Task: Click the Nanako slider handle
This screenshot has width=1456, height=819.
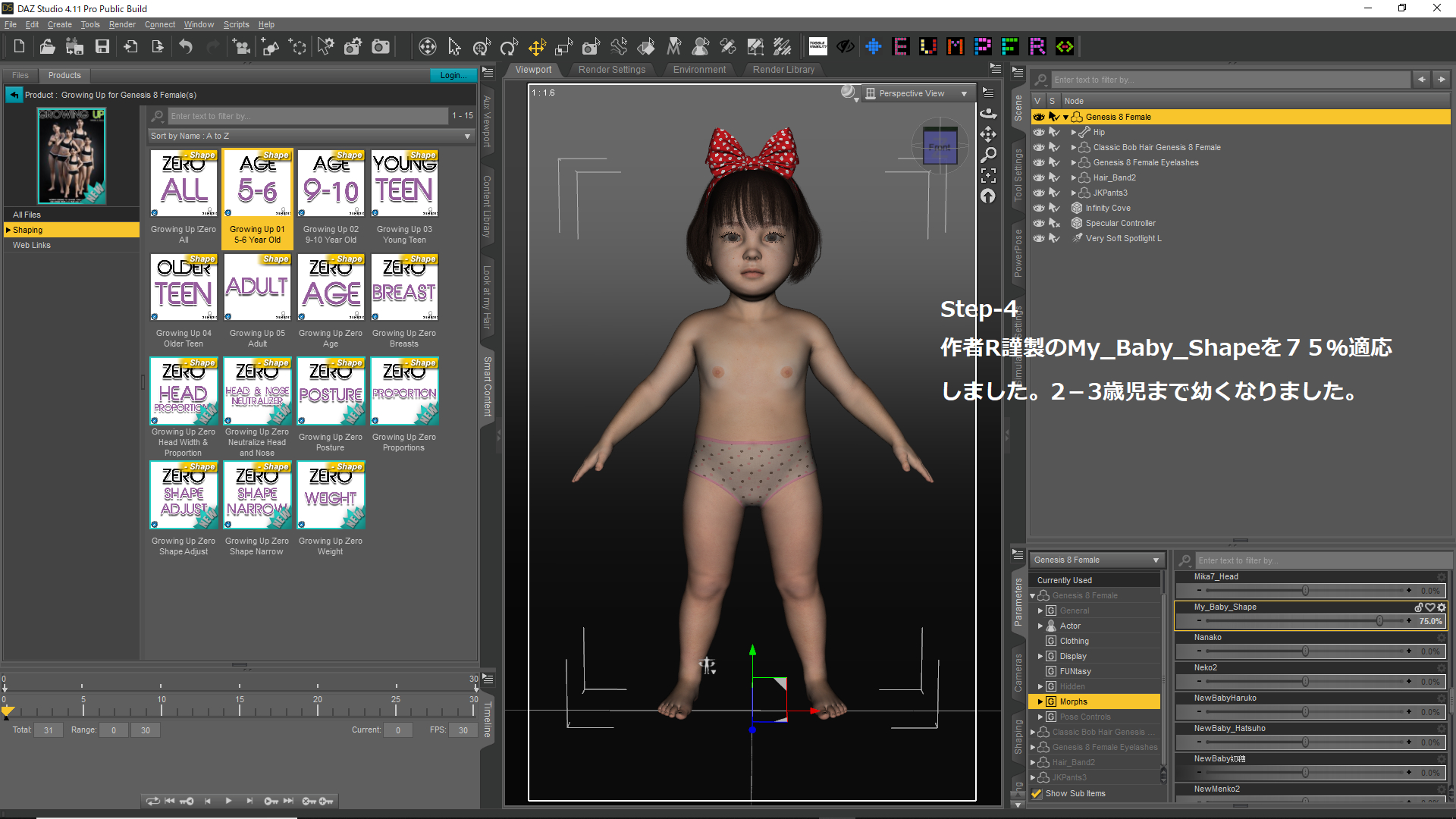Action: 1305,651
